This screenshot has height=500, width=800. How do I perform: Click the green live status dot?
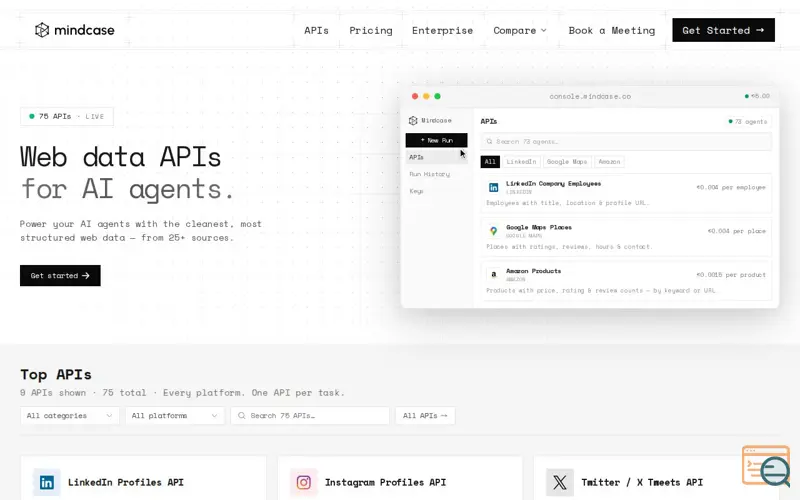[x=32, y=116]
